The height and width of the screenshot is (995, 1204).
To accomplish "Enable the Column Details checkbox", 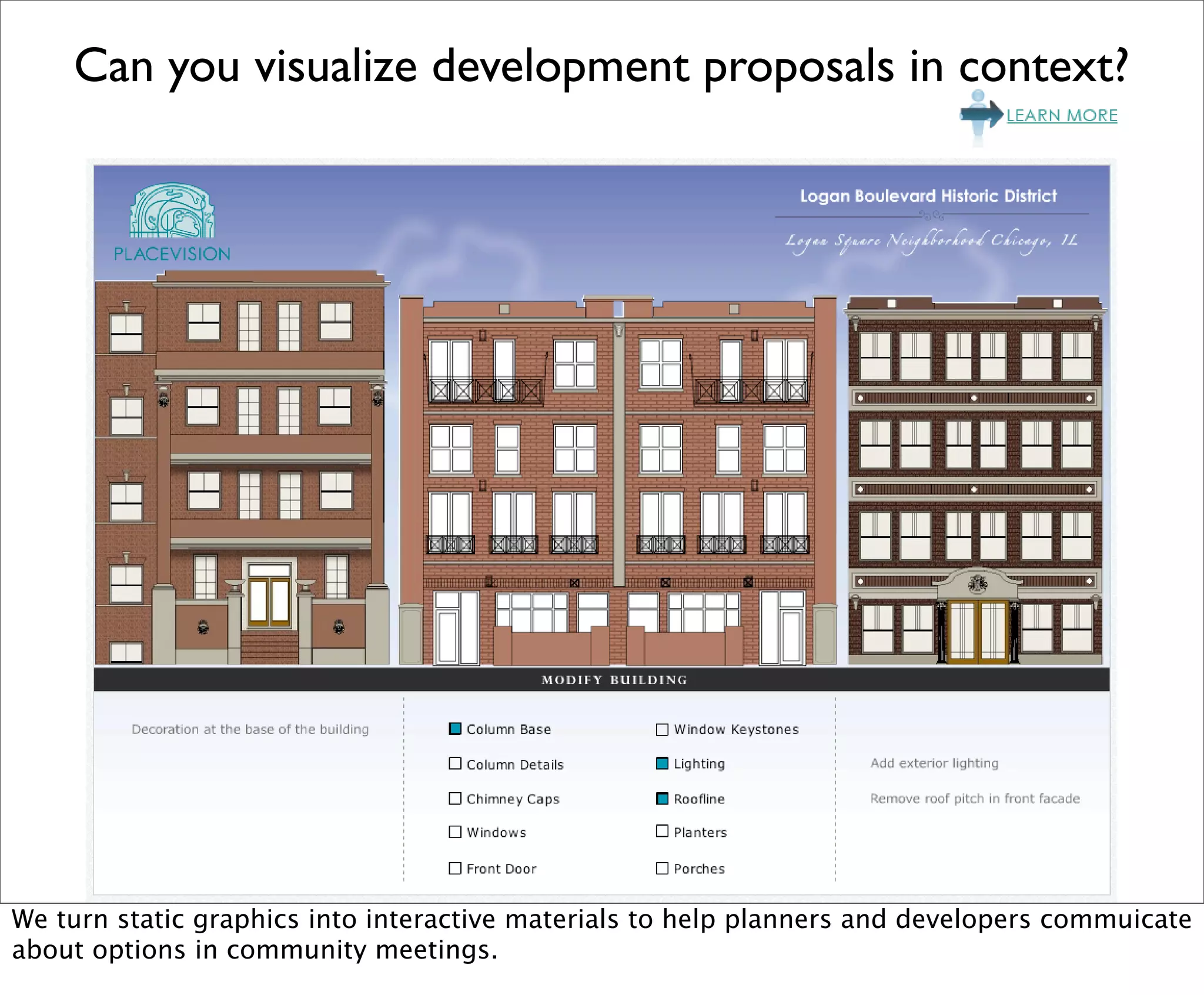I will [455, 763].
